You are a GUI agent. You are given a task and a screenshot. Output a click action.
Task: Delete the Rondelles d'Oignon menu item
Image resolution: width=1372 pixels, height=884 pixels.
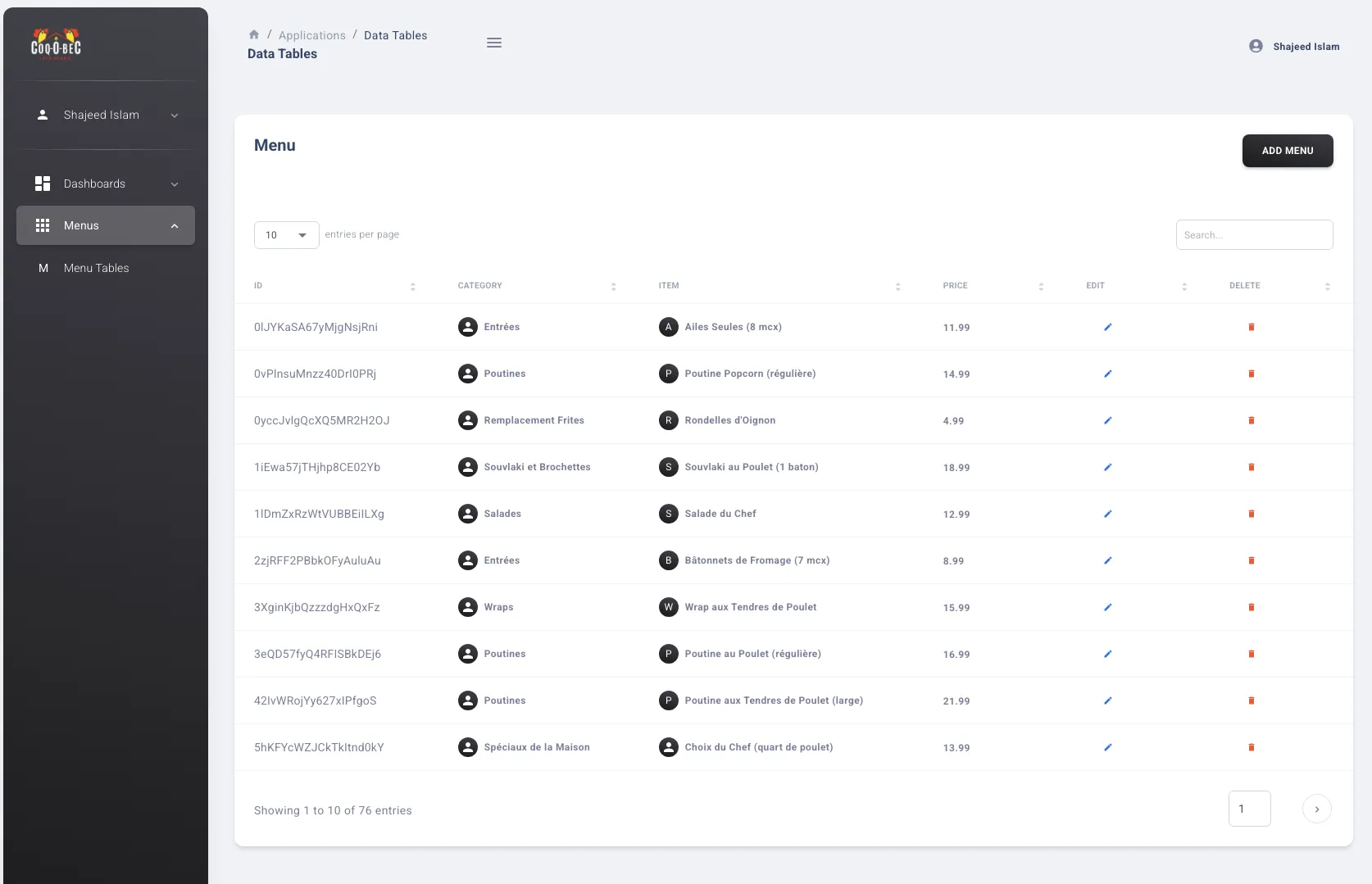click(x=1251, y=420)
